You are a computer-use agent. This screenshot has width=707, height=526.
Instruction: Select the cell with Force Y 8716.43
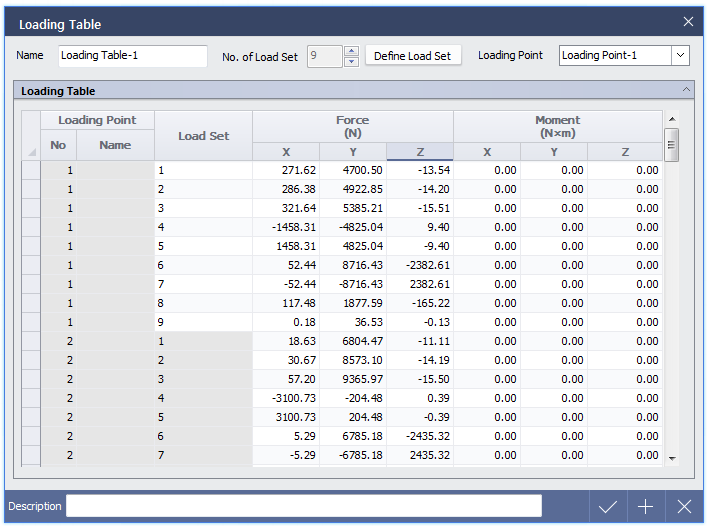tap(353, 266)
